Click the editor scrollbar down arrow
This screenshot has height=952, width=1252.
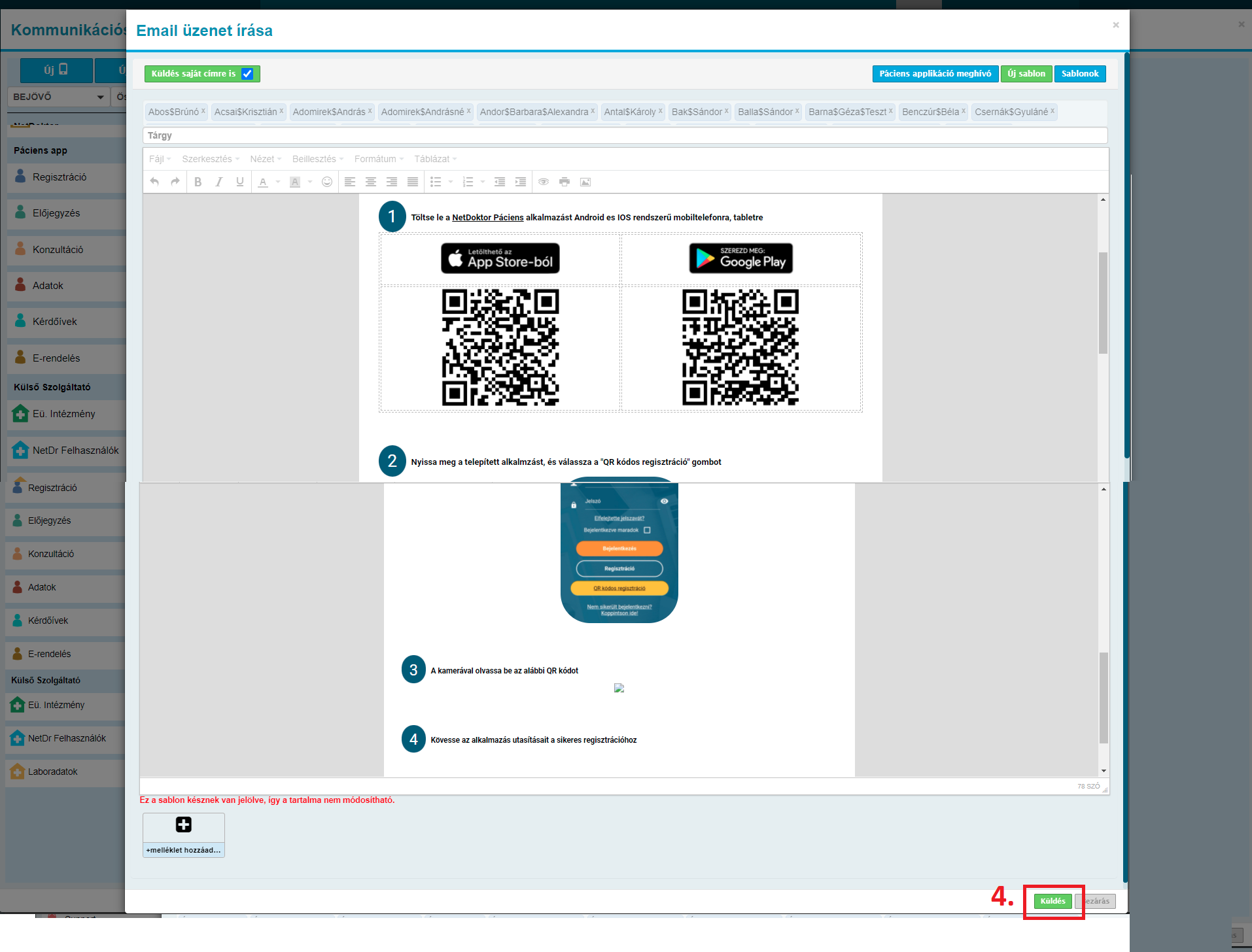click(x=1104, y=771)
